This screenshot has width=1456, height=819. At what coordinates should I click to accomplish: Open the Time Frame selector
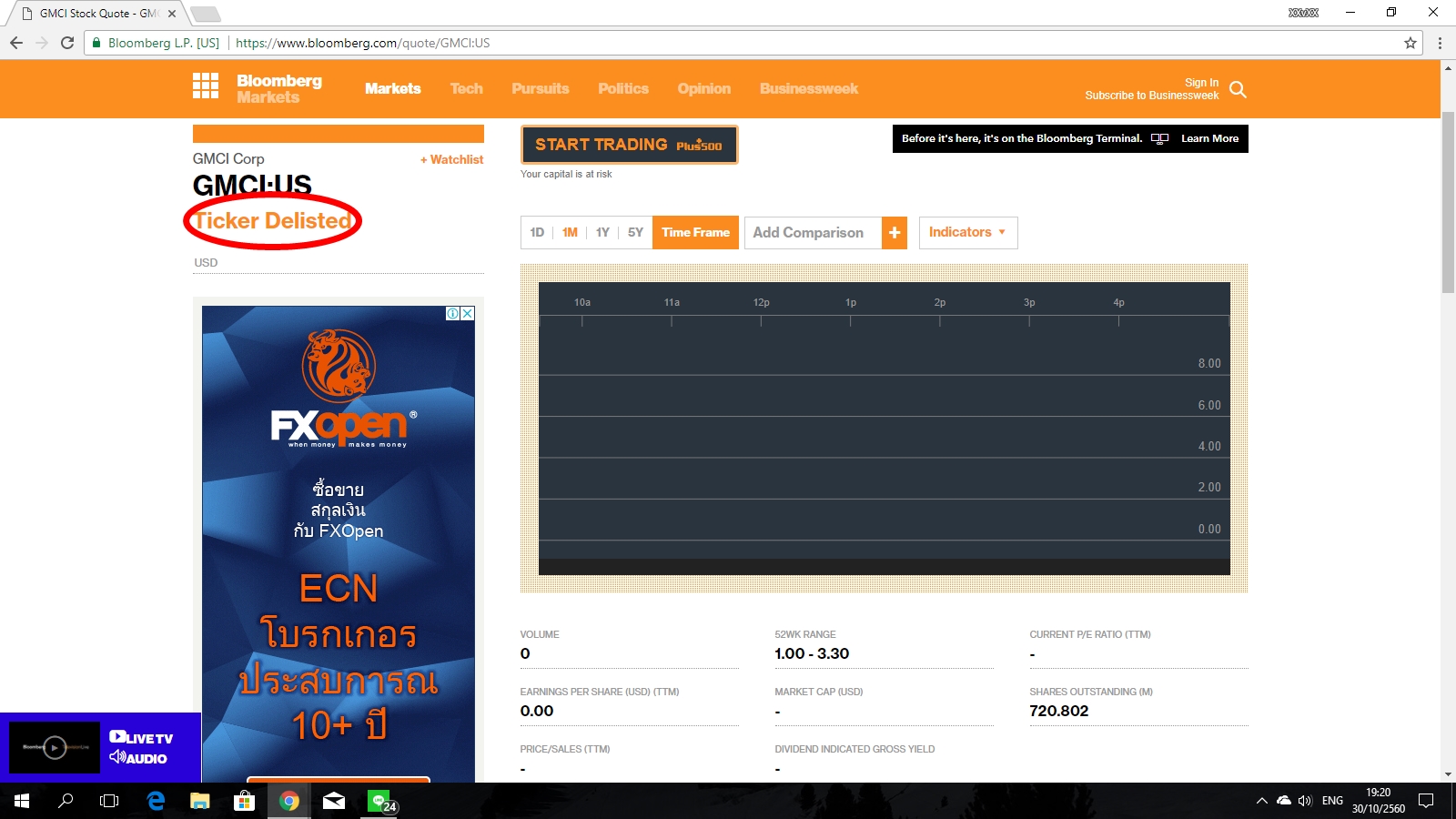coord(695,233)
